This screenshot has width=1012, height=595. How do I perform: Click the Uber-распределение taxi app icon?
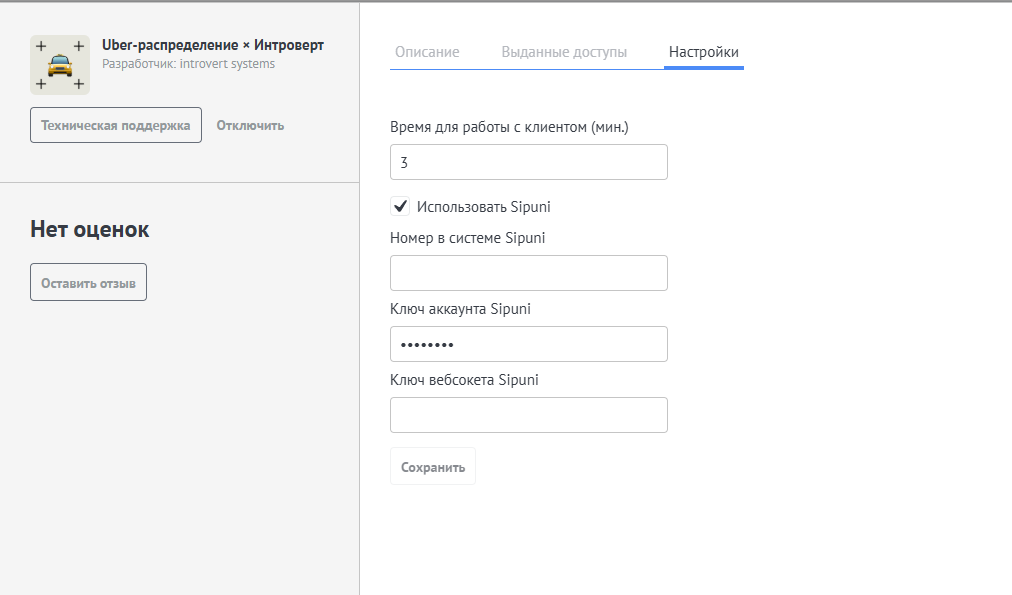coord(60,65)
